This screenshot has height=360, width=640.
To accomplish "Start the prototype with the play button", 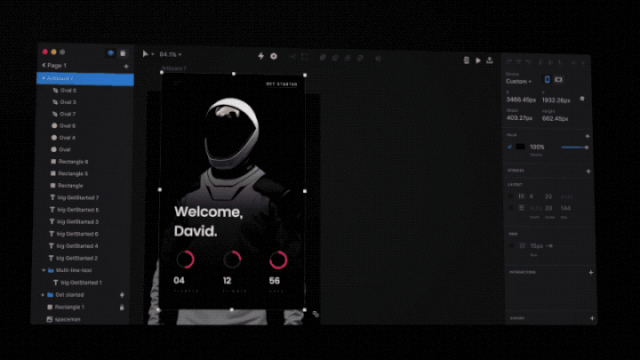I will click(x=478, y=60).
